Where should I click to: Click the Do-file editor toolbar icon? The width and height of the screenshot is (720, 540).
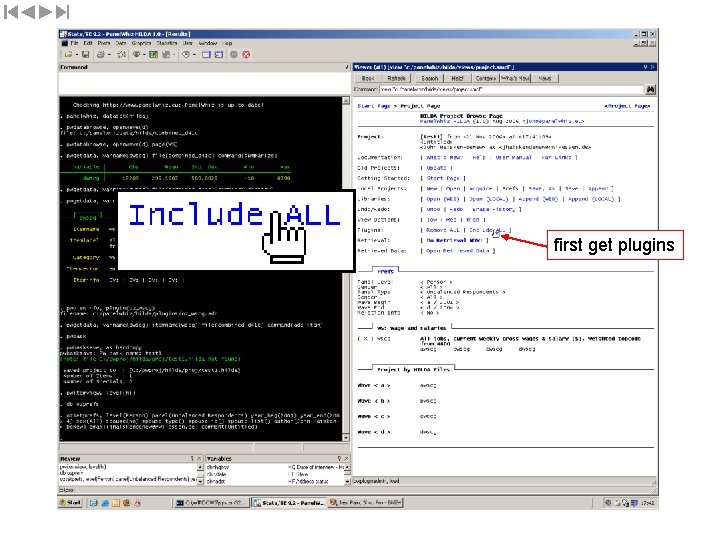[166, 55]
